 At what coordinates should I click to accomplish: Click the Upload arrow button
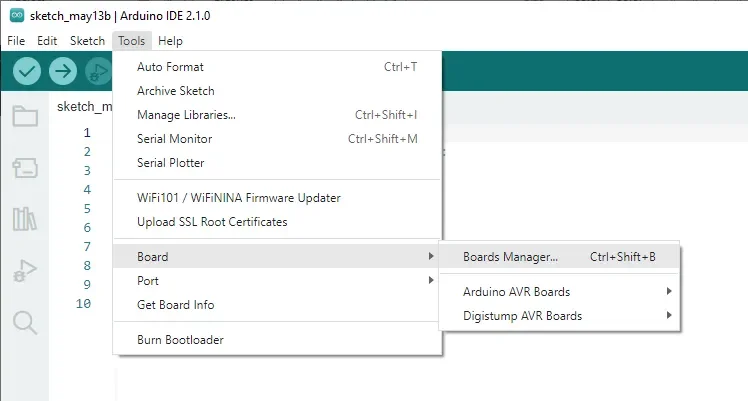[x=63, y=71]
